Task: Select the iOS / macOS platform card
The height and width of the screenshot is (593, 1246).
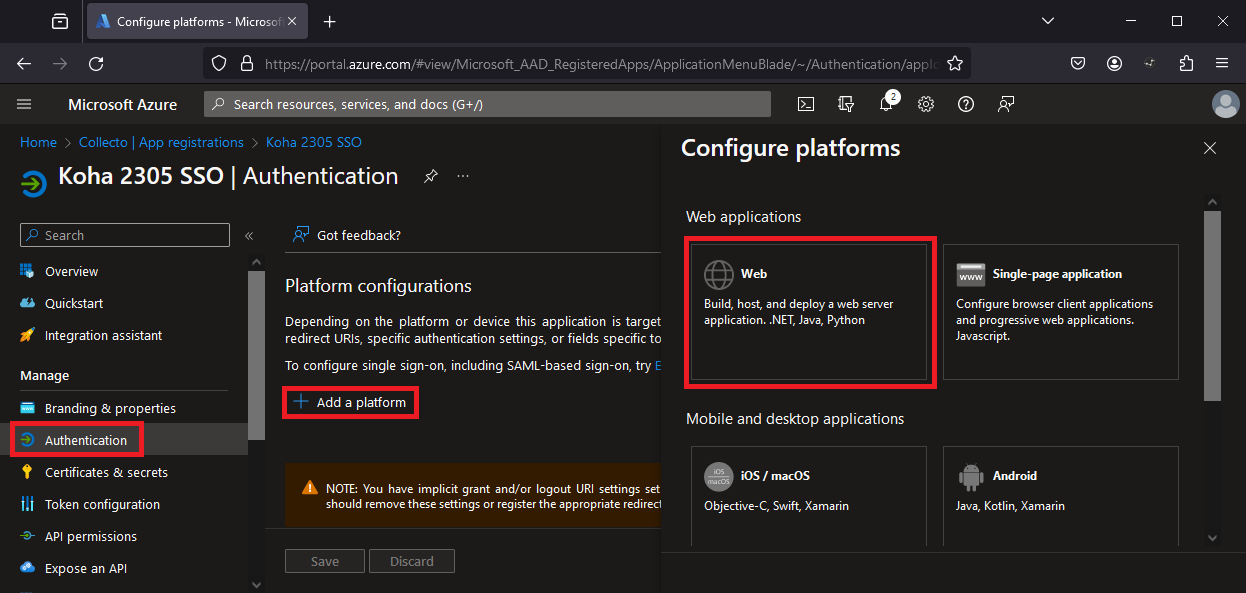Action: (x=809, y=495)
